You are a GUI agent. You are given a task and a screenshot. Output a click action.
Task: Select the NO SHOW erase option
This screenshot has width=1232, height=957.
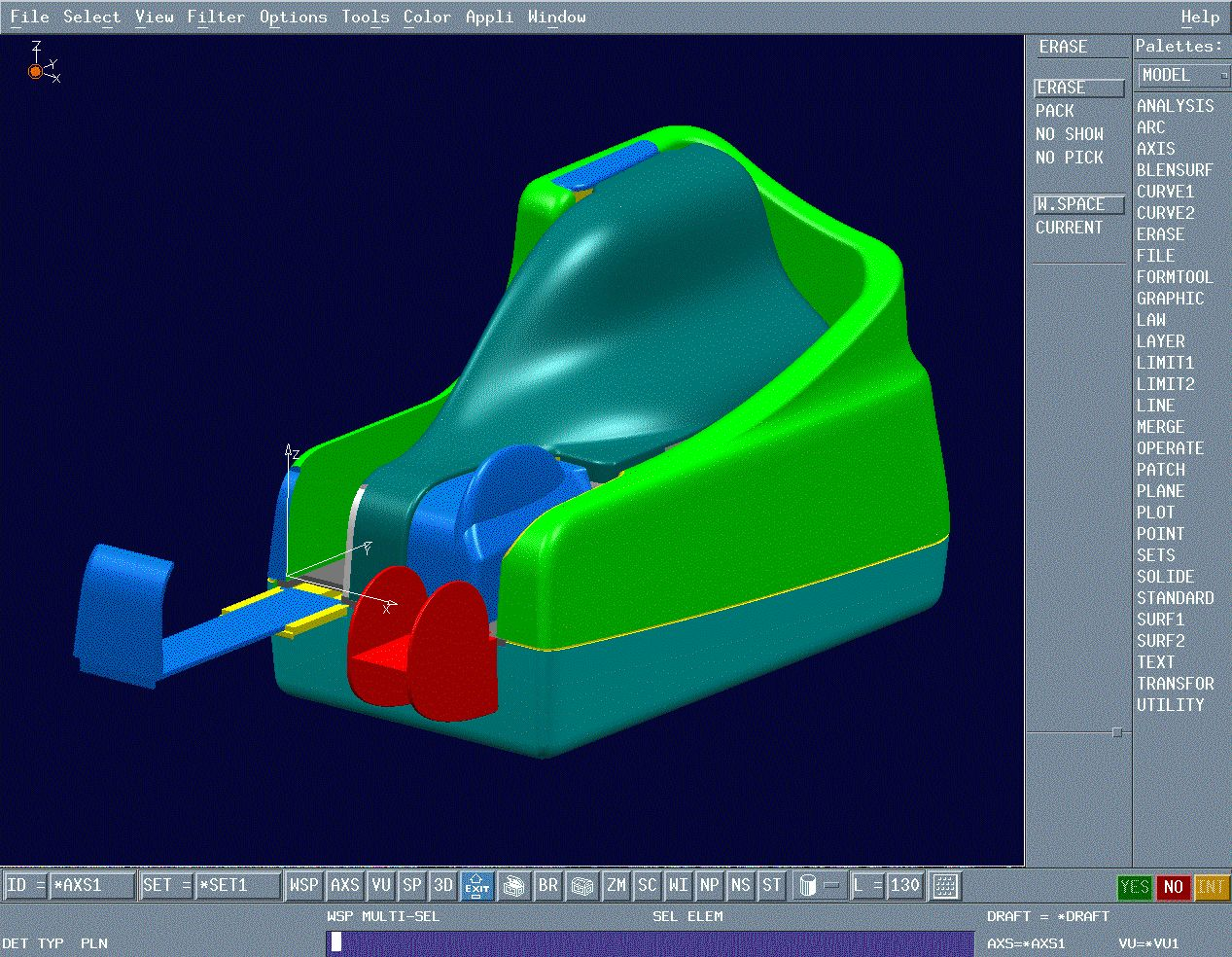1069,134
